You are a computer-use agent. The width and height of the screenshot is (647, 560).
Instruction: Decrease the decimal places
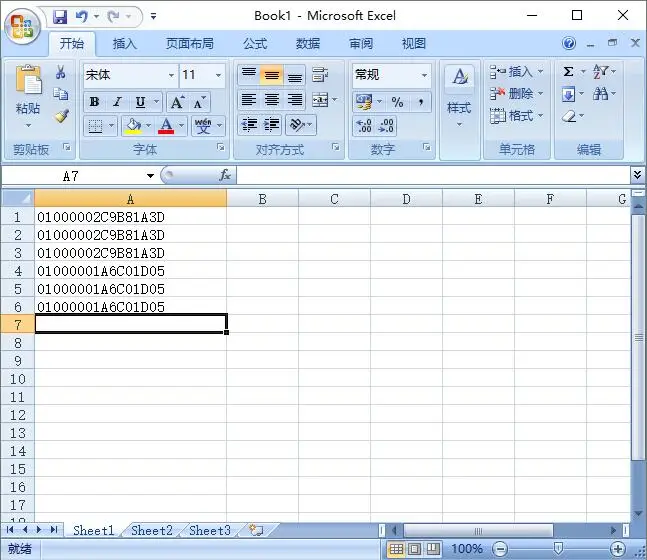[386, 125]
